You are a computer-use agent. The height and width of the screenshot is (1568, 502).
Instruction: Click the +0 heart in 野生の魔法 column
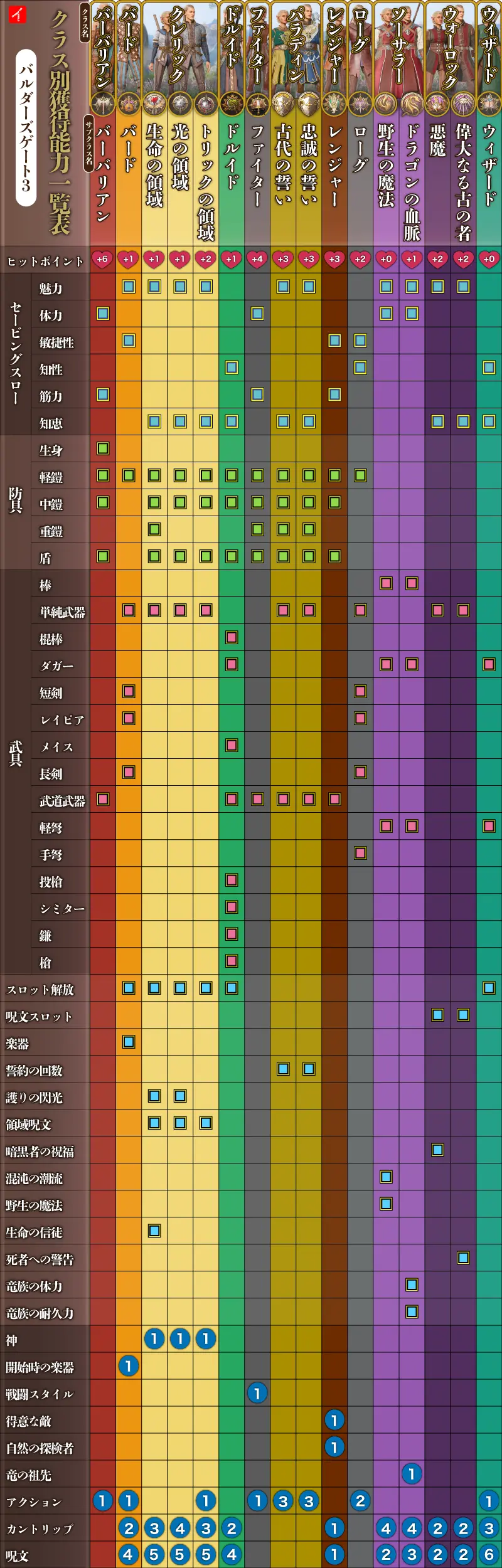386,259
